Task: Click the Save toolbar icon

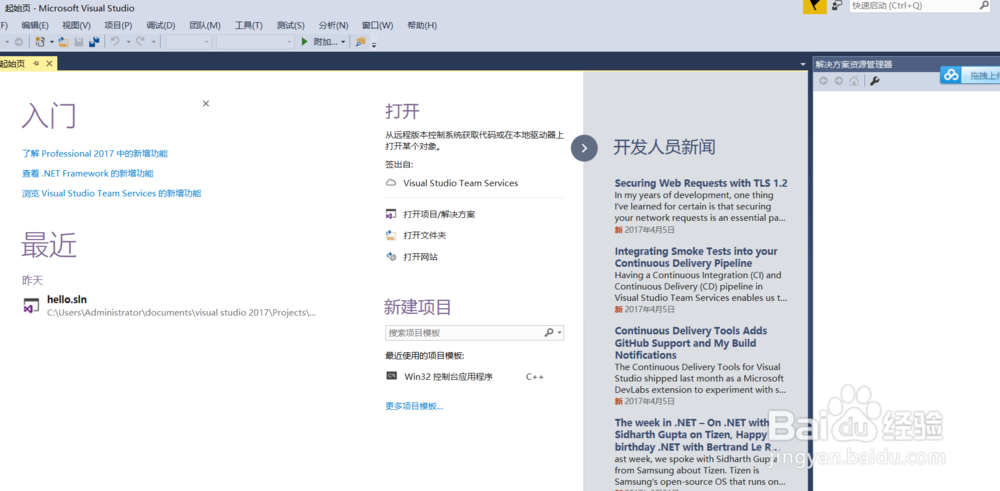Action: (79, 41)
